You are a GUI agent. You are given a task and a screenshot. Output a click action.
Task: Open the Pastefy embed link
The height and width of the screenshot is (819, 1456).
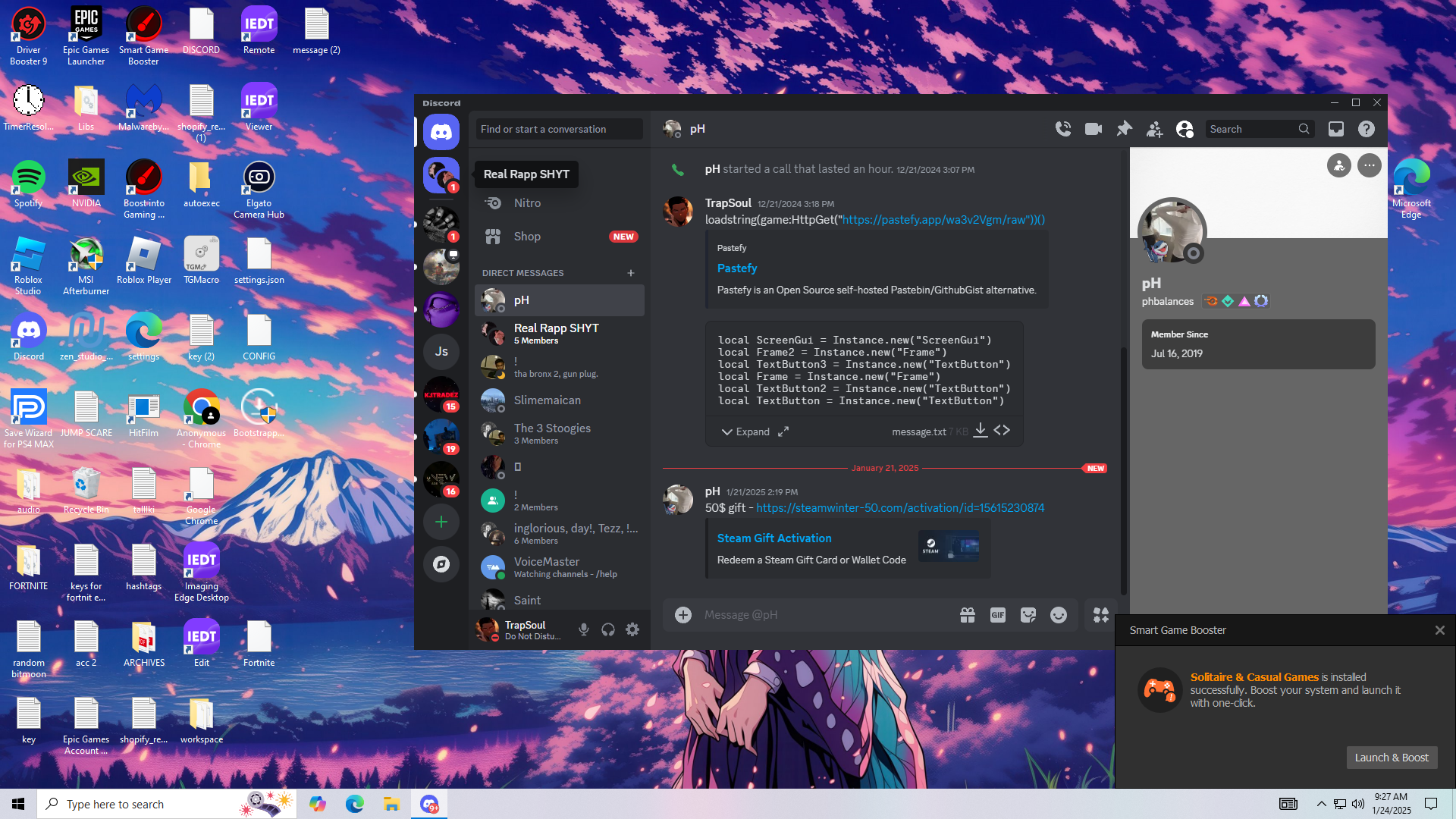(x=736, y=268)
